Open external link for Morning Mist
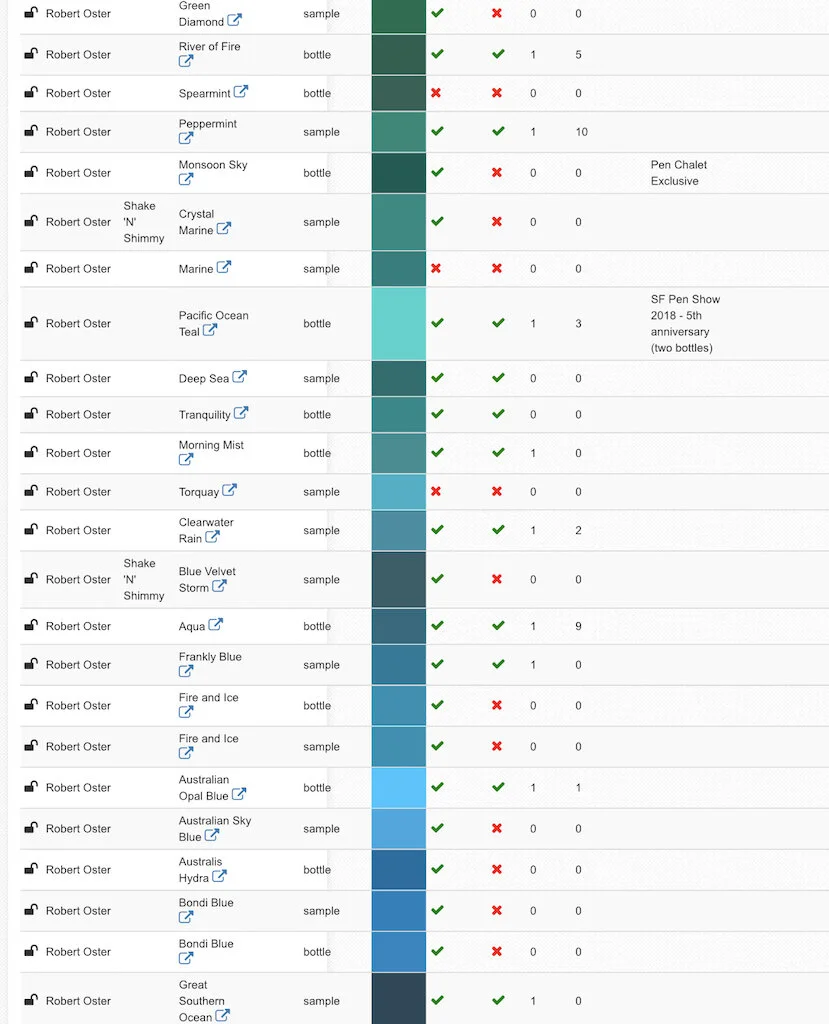 point(186,459)
